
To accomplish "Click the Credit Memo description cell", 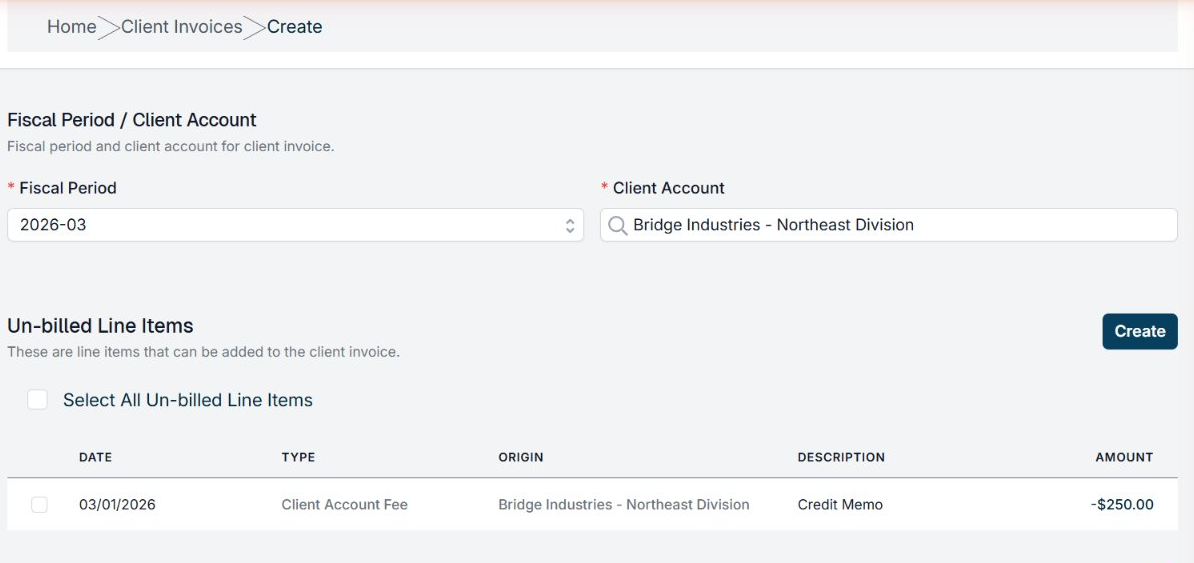I will [840, 505].
